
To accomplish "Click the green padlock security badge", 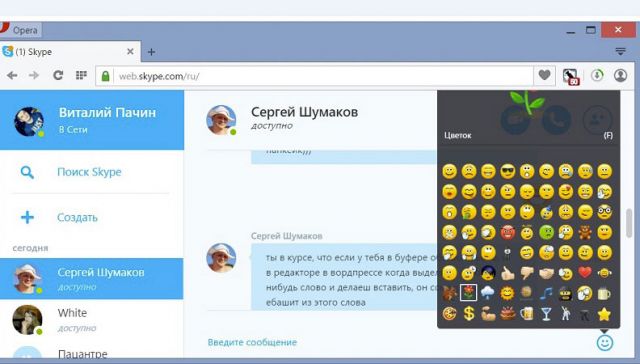I will 105,76.
